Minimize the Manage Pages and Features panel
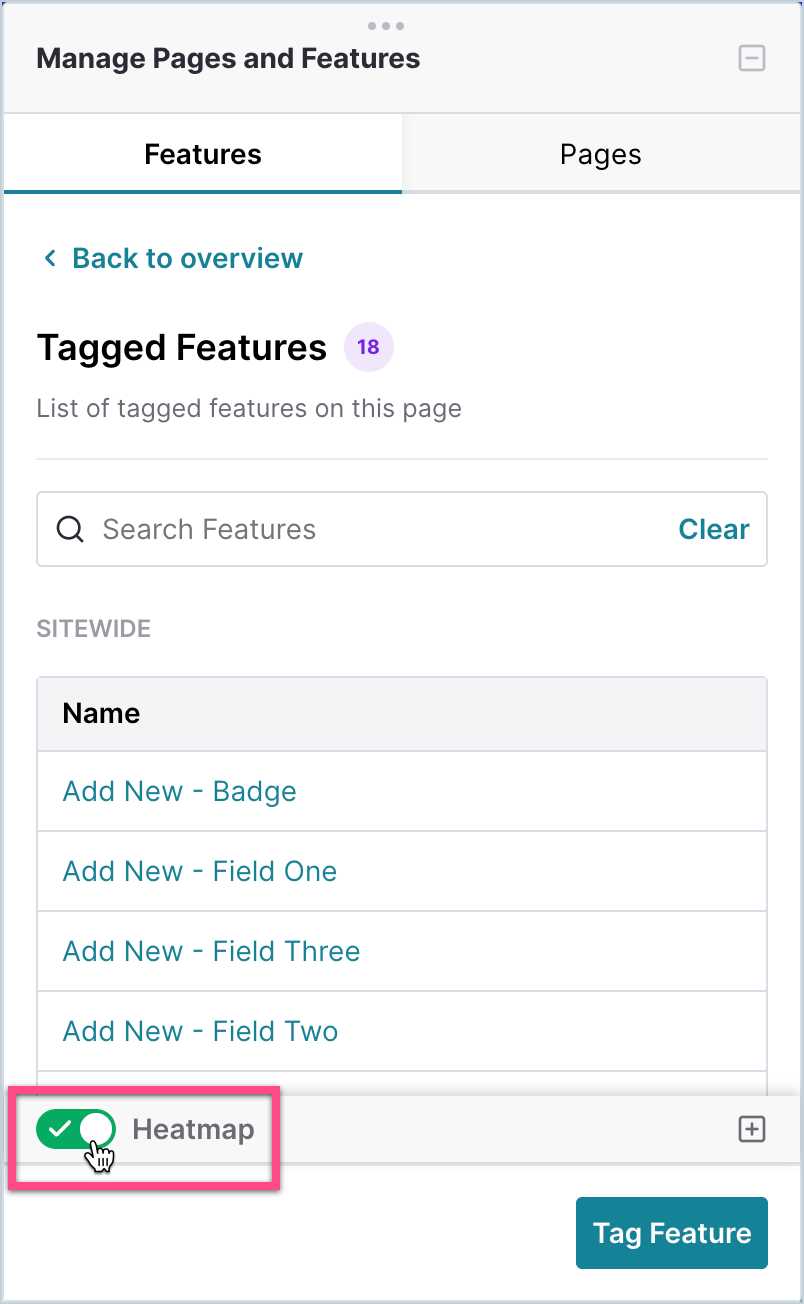 pos(751,58)
